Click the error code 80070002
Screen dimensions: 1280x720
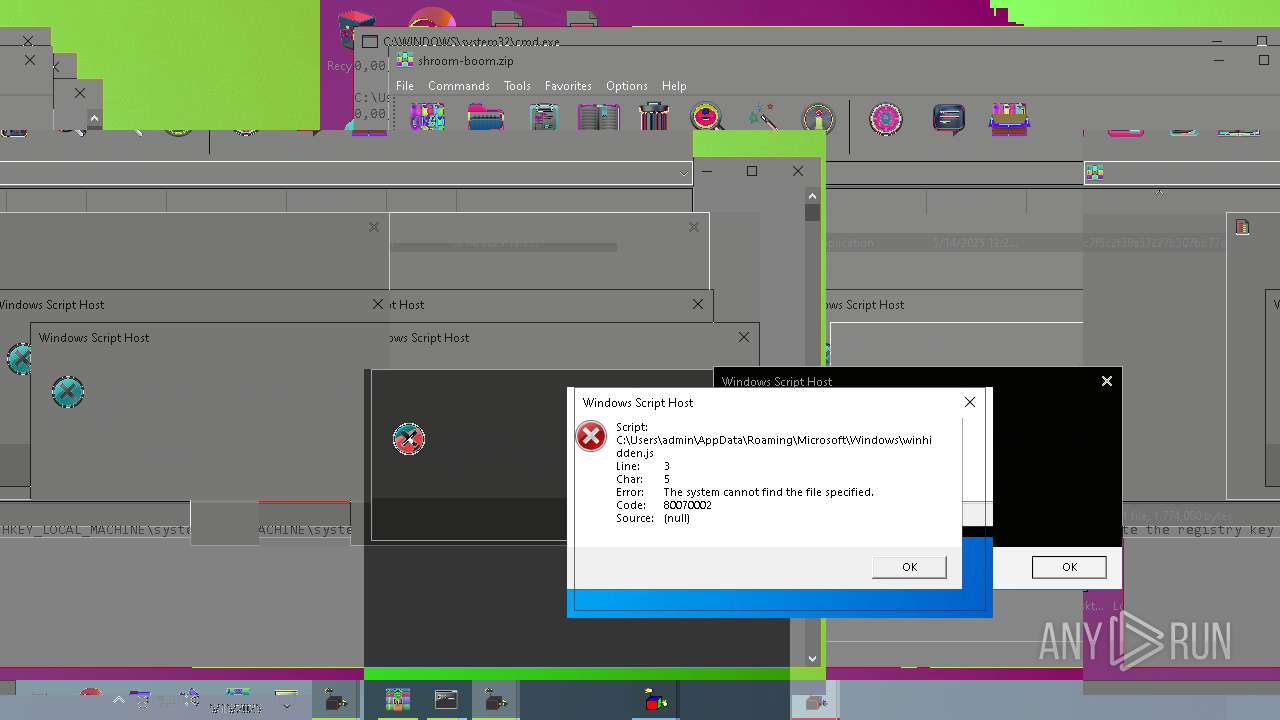tap(687, 505)
